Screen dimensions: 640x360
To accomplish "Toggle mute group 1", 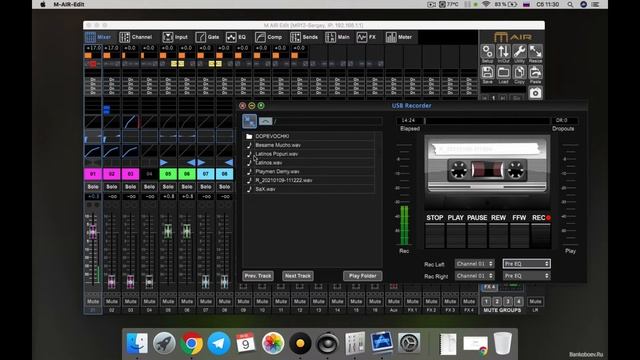I will click(x=486, y=302).
